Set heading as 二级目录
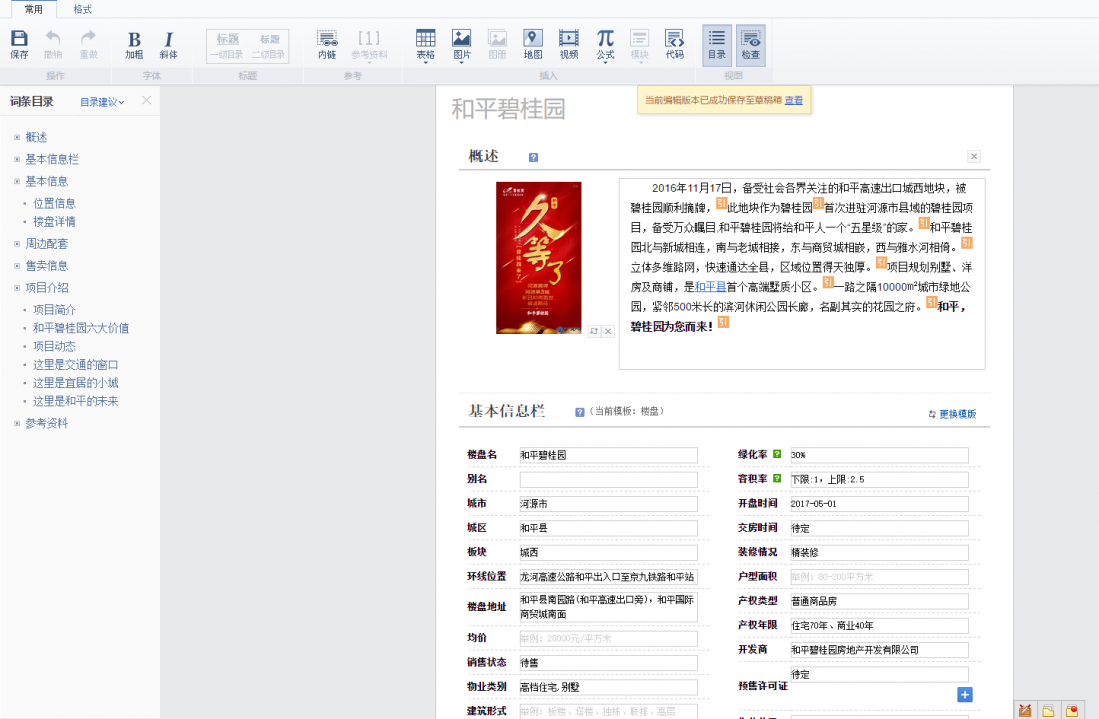 pyautogui.click(x=269, y=46)
